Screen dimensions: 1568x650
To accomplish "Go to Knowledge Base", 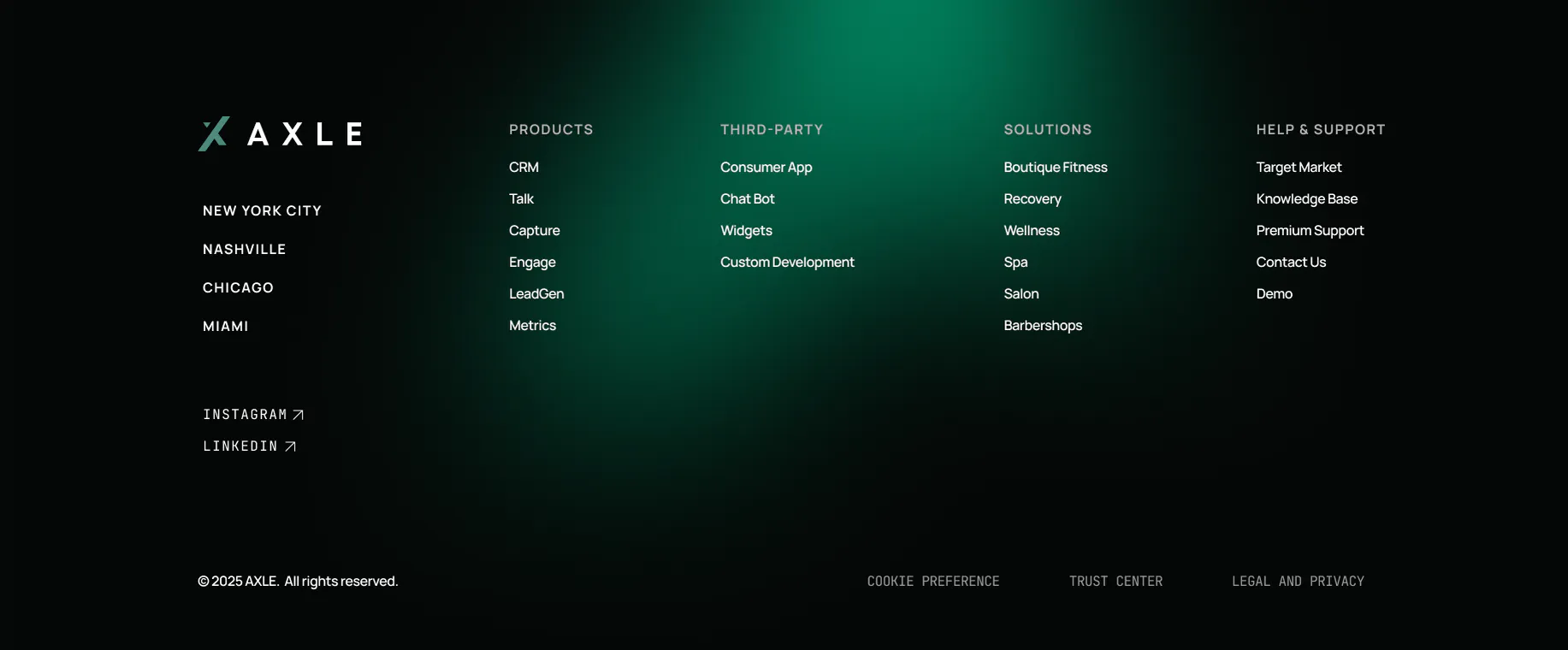I will pyautogui.click(x=1307, y=198).
